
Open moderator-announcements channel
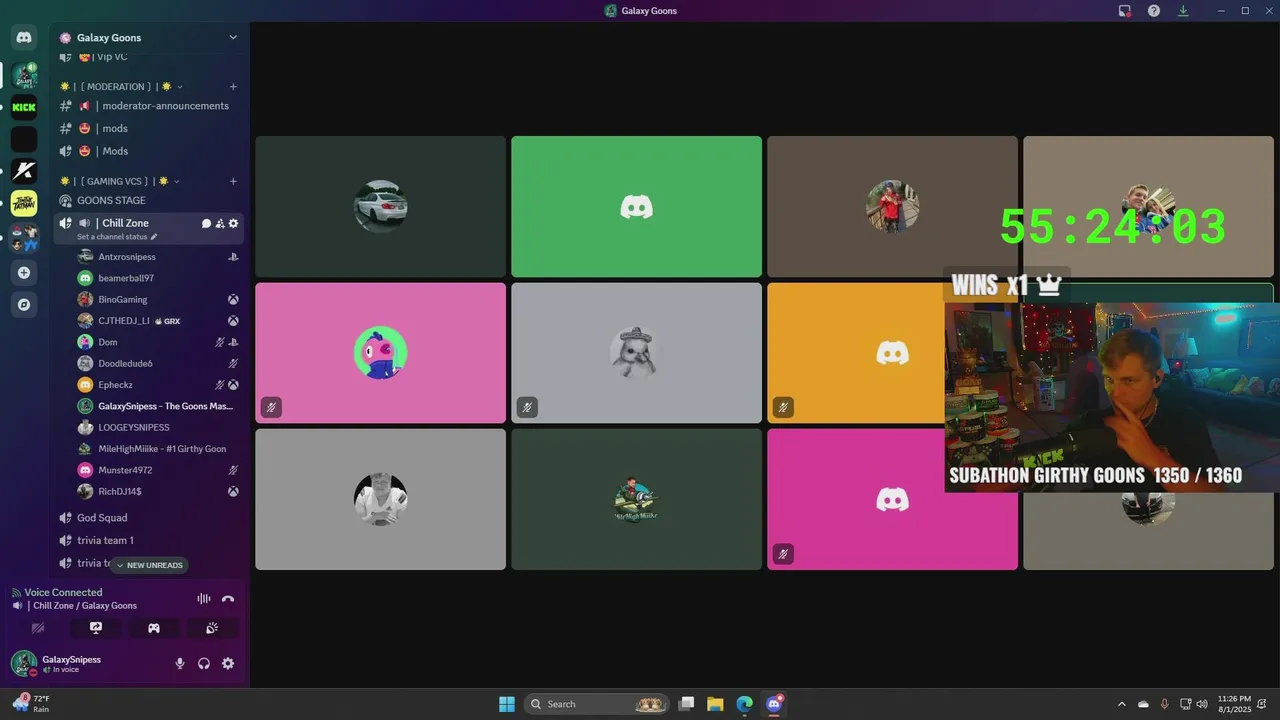[148, 106]
